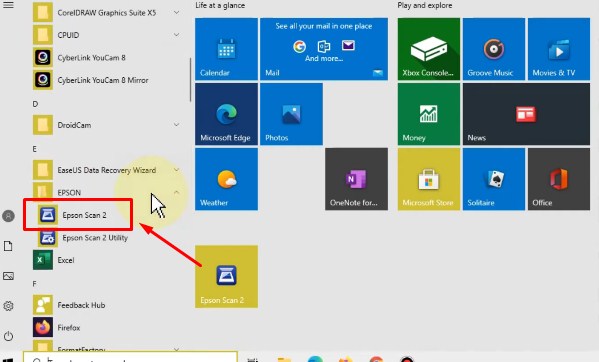The image size is (599, 362).
Task: Click the hamburger menu icon
Action: 8,5
